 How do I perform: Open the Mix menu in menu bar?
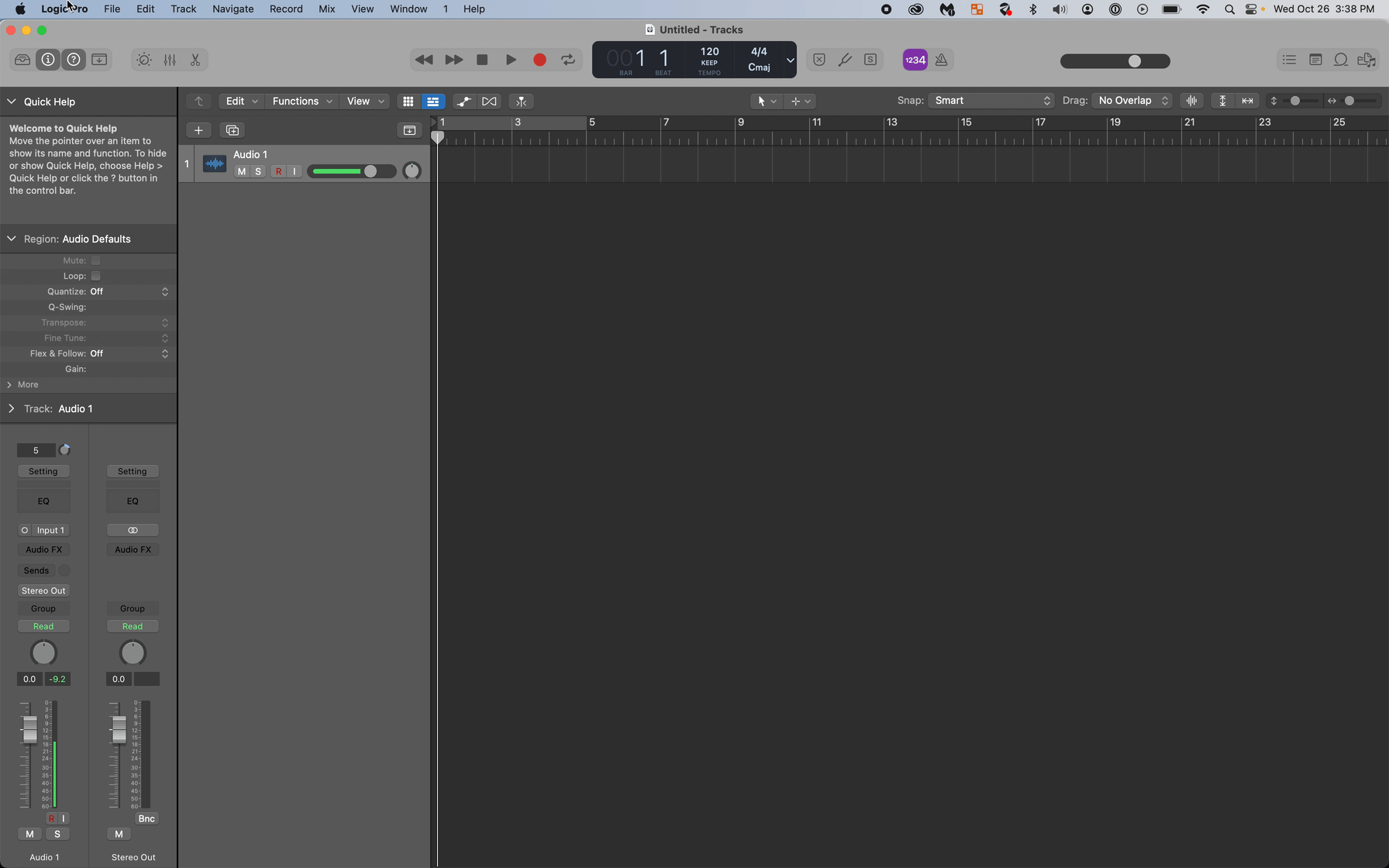click(x=326, y=9)
